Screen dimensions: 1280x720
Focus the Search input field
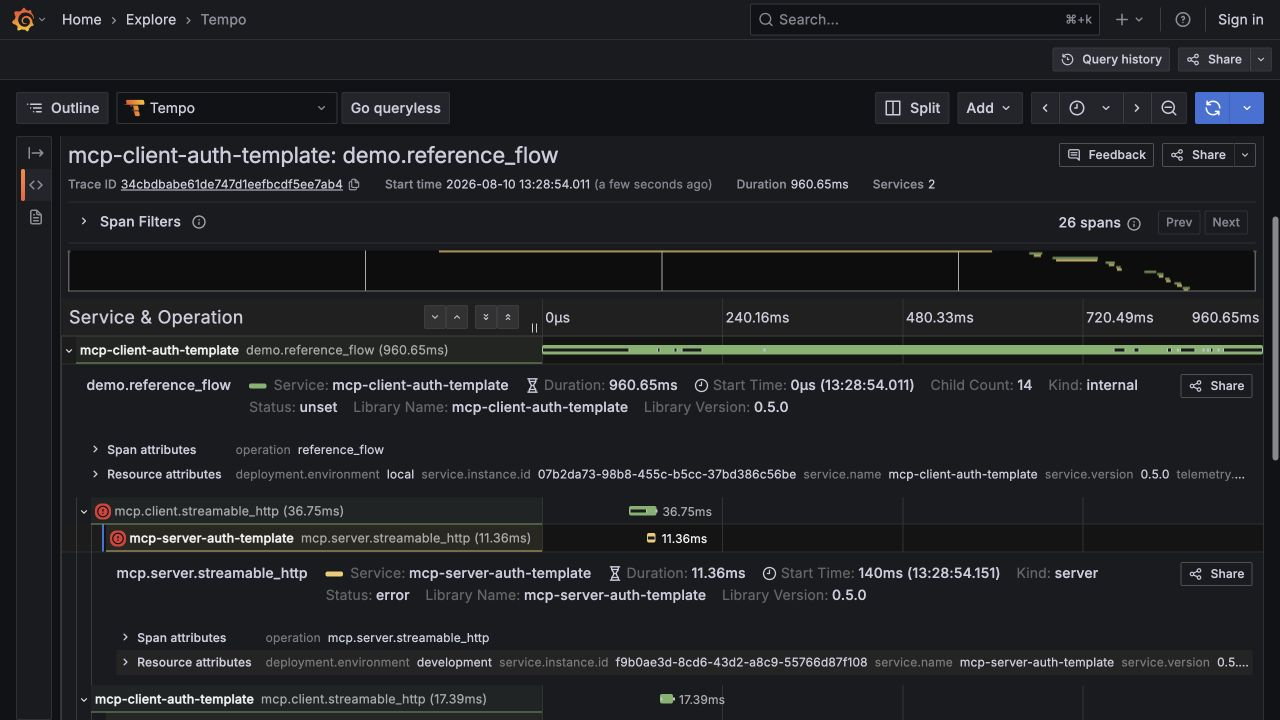[x=925, y=19]
